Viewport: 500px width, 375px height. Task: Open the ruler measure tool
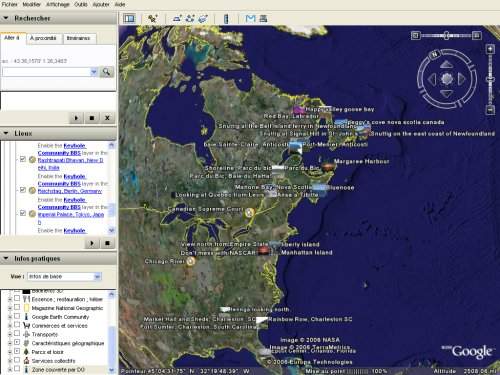point(226,18)
